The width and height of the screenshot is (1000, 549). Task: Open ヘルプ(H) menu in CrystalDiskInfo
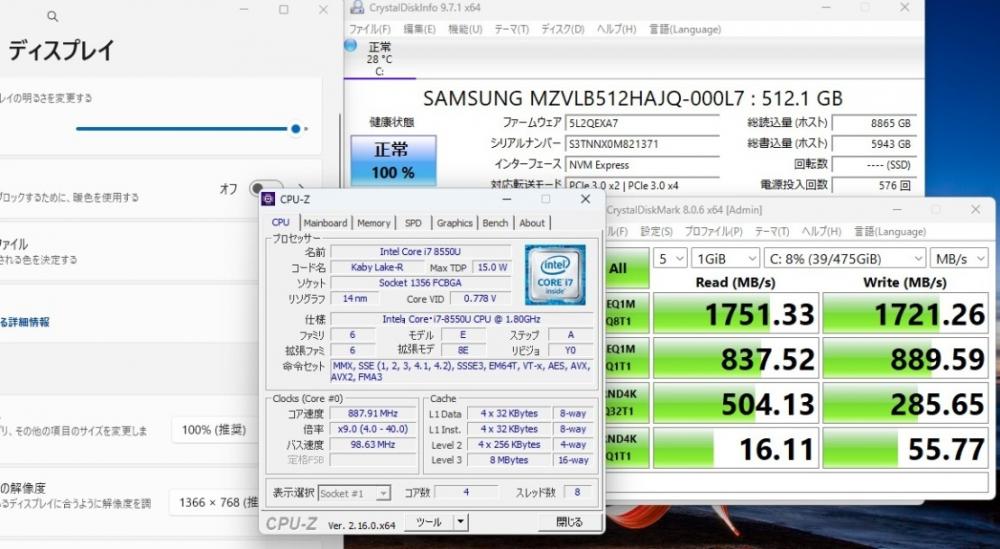click(616, 29)
